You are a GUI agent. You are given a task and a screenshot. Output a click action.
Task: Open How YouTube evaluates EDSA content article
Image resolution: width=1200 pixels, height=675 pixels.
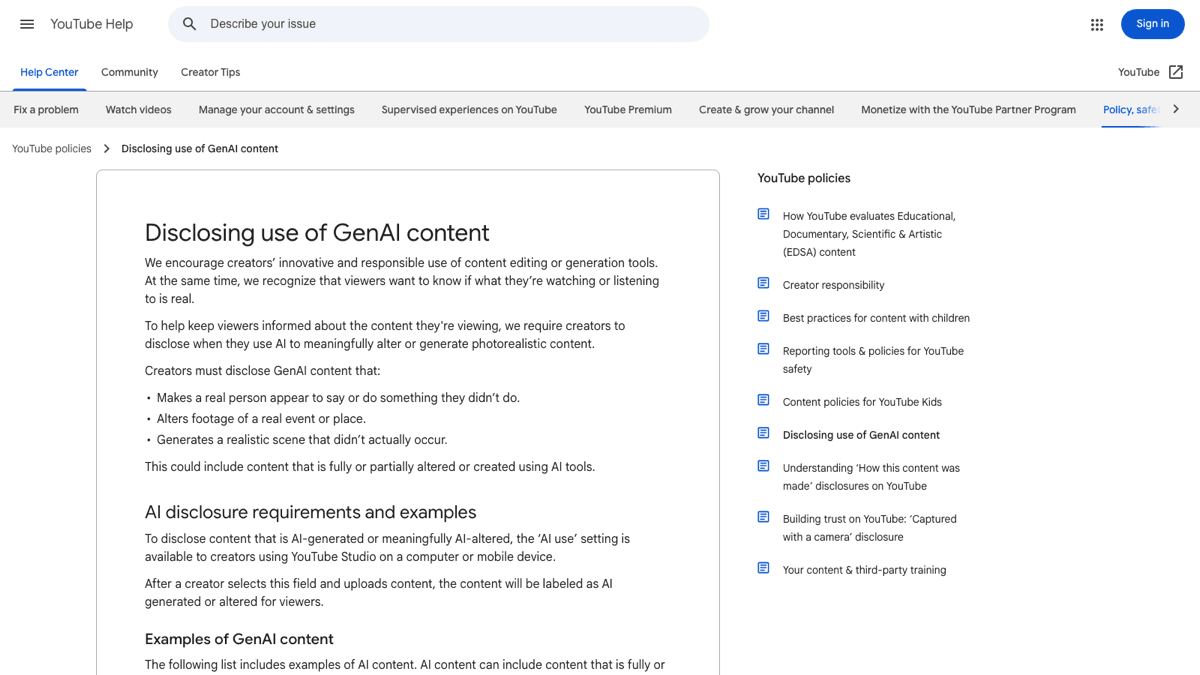point(869,234)
